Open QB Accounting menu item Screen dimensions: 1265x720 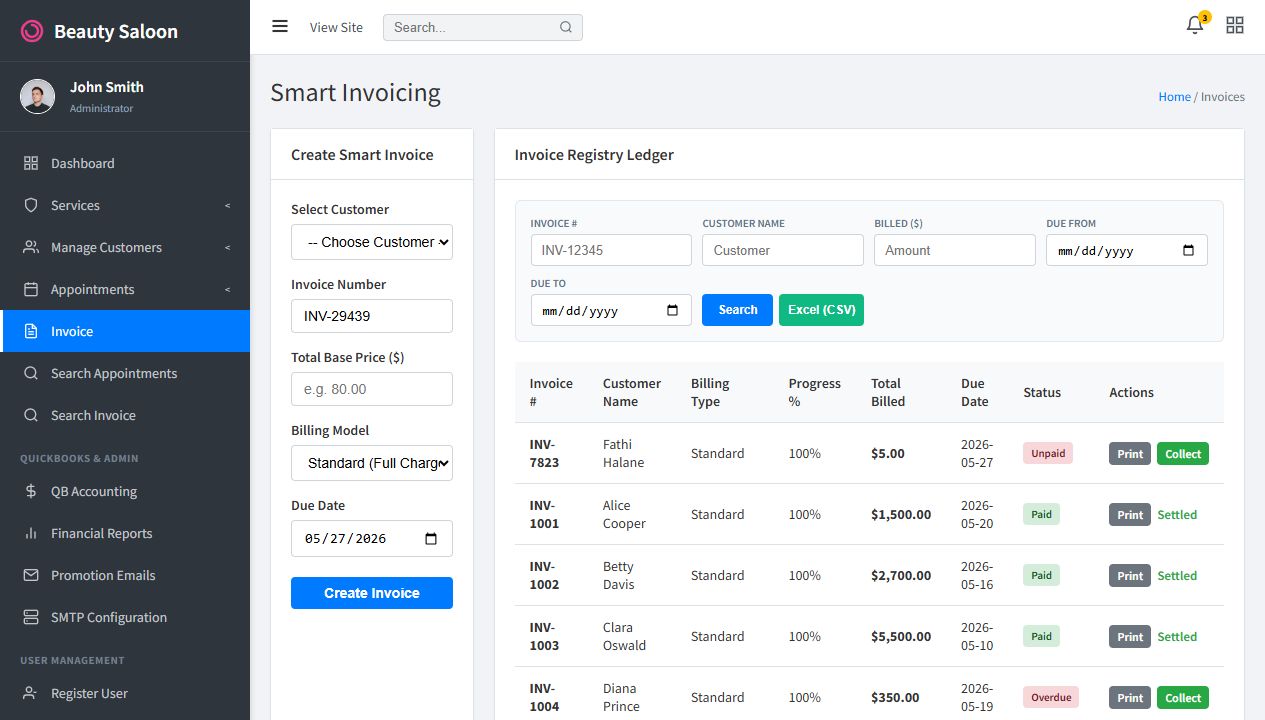[125, 491]
